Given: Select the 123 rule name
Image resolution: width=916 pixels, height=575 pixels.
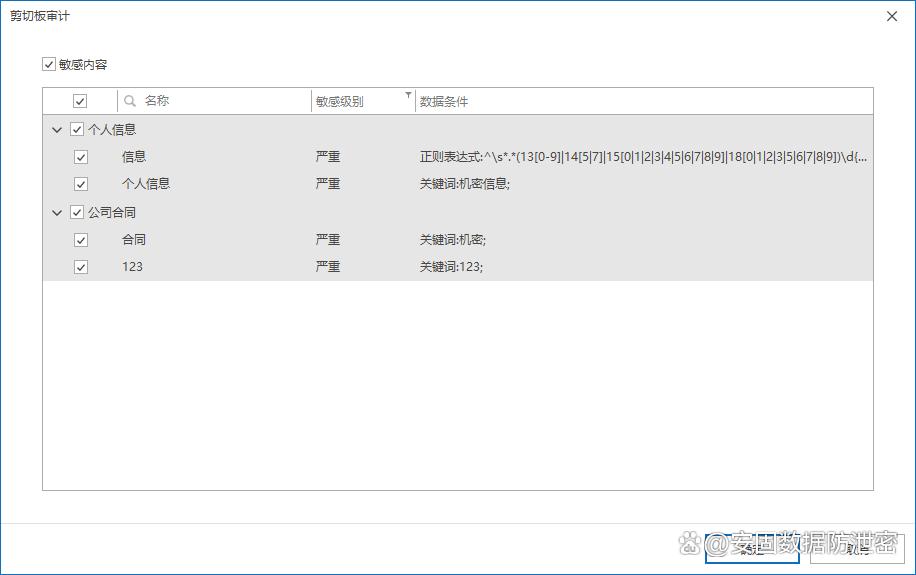Looking at the screenshot, I should click(133, 266).
